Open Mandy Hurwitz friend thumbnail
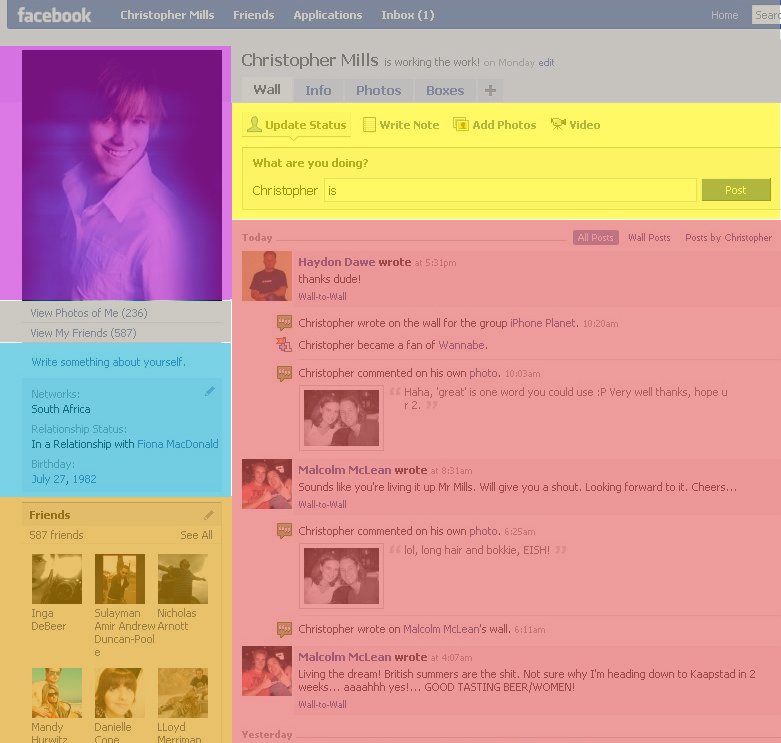Screen dimensions: 781x743 coord(57,693)
